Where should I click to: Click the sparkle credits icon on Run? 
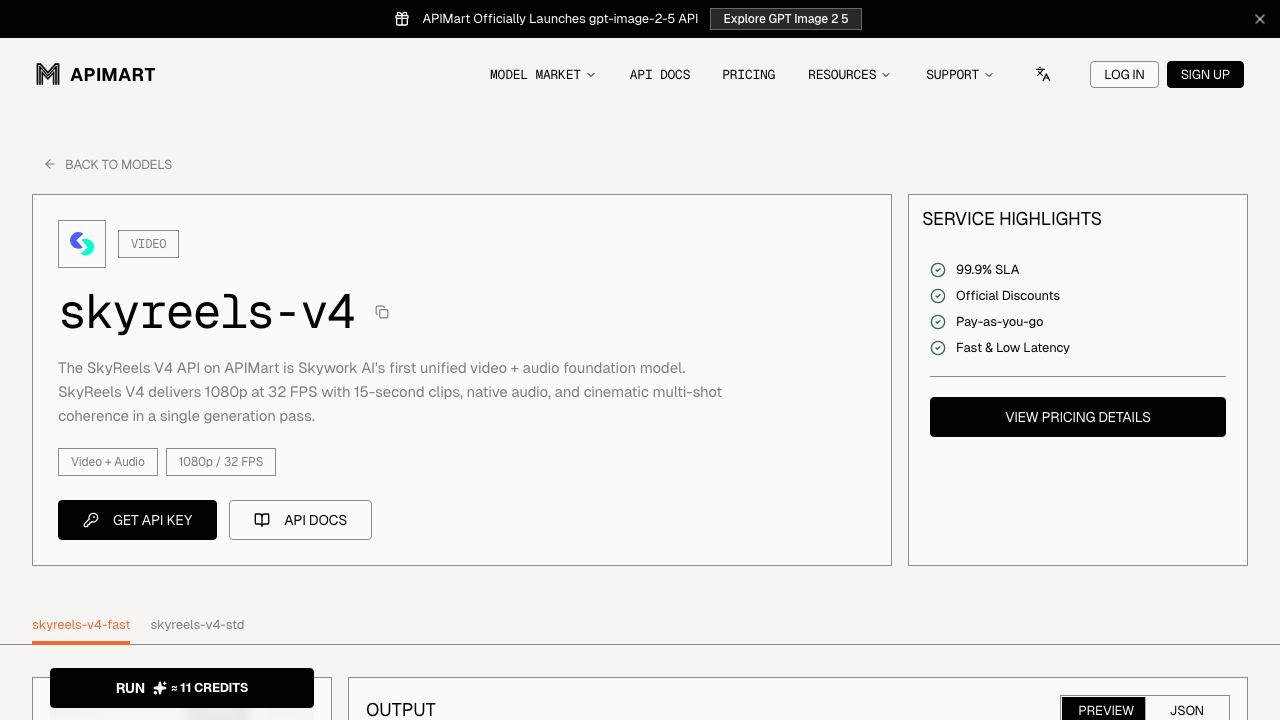point(159,688)
